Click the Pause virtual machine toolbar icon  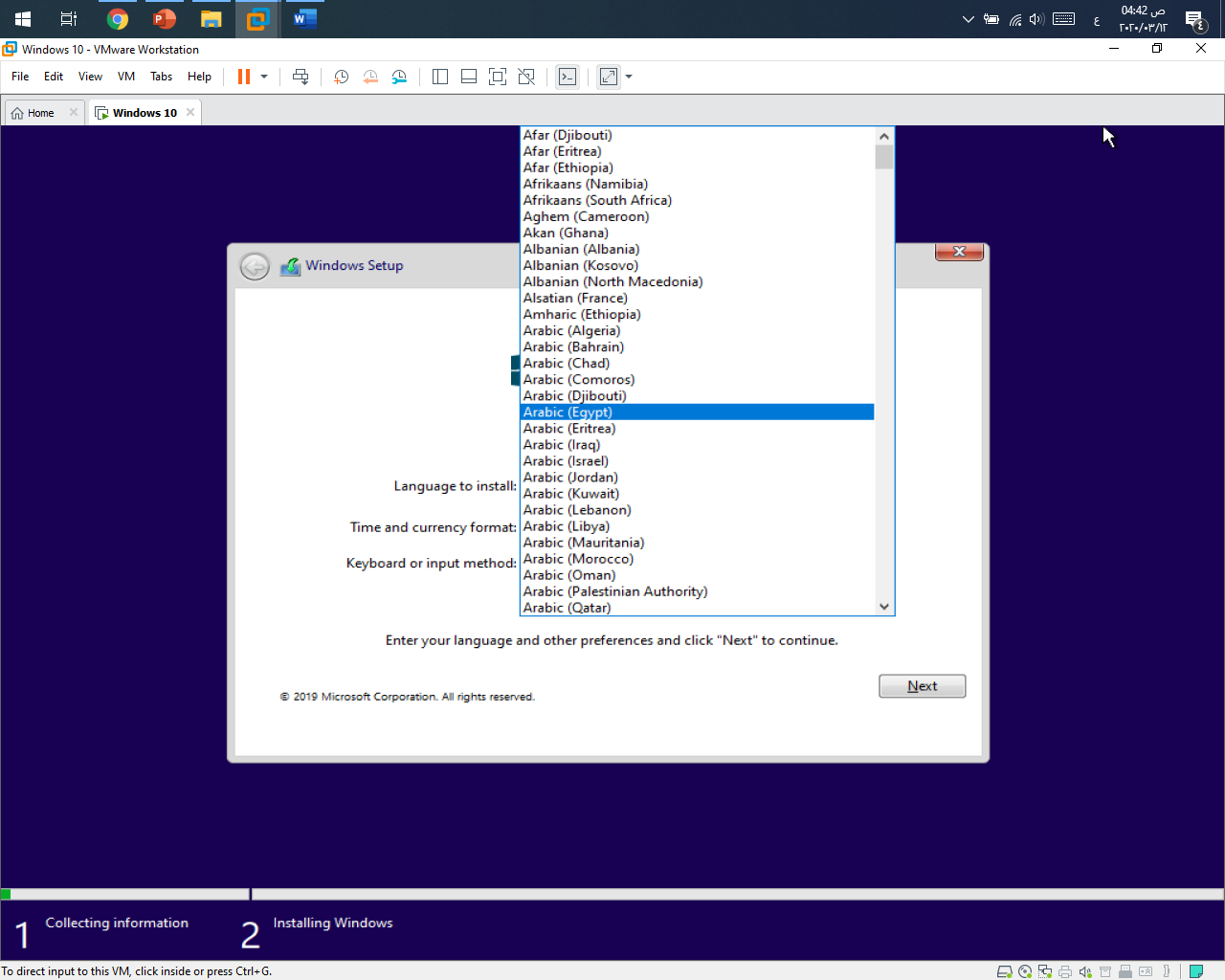244,77
